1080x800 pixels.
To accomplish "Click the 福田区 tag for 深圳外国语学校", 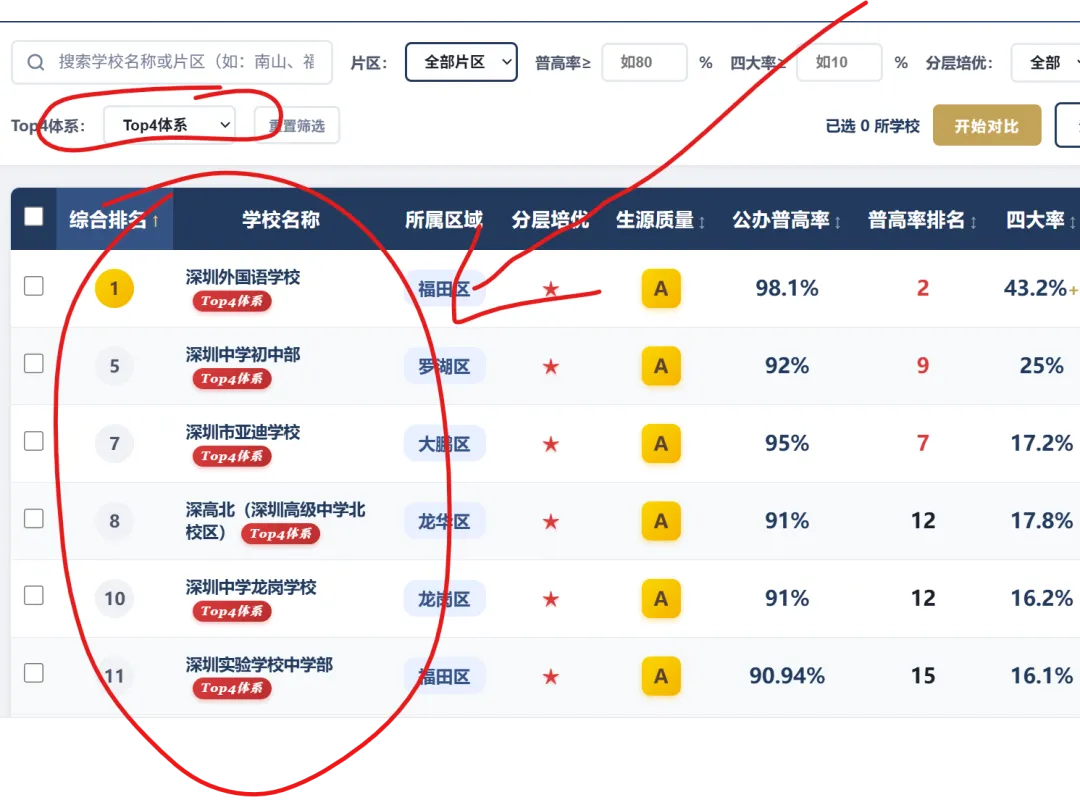I will click(444, 289).
